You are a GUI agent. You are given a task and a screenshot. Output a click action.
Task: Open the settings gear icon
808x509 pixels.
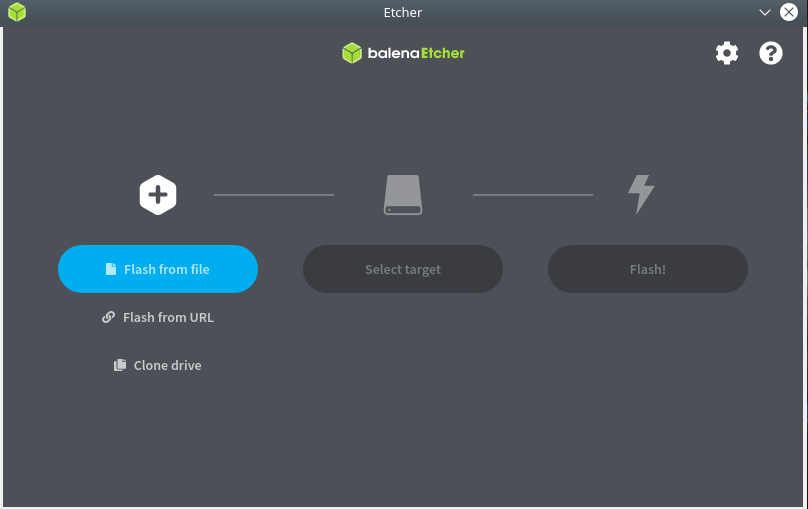coord(727,53)
